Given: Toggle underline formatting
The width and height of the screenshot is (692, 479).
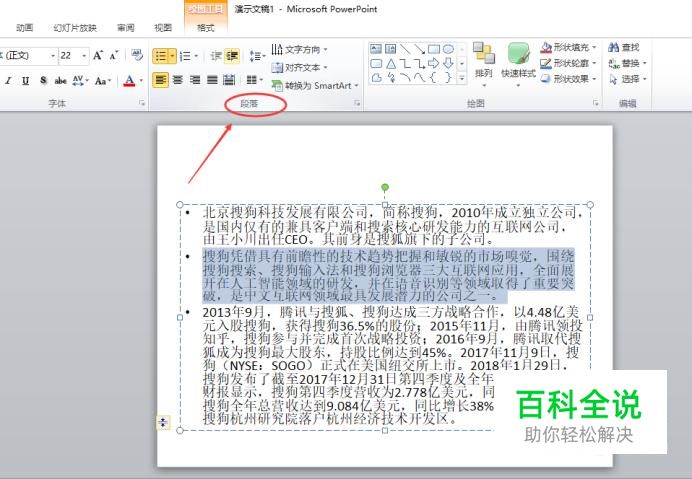Looking at the screenshot, I should point(26,81).
